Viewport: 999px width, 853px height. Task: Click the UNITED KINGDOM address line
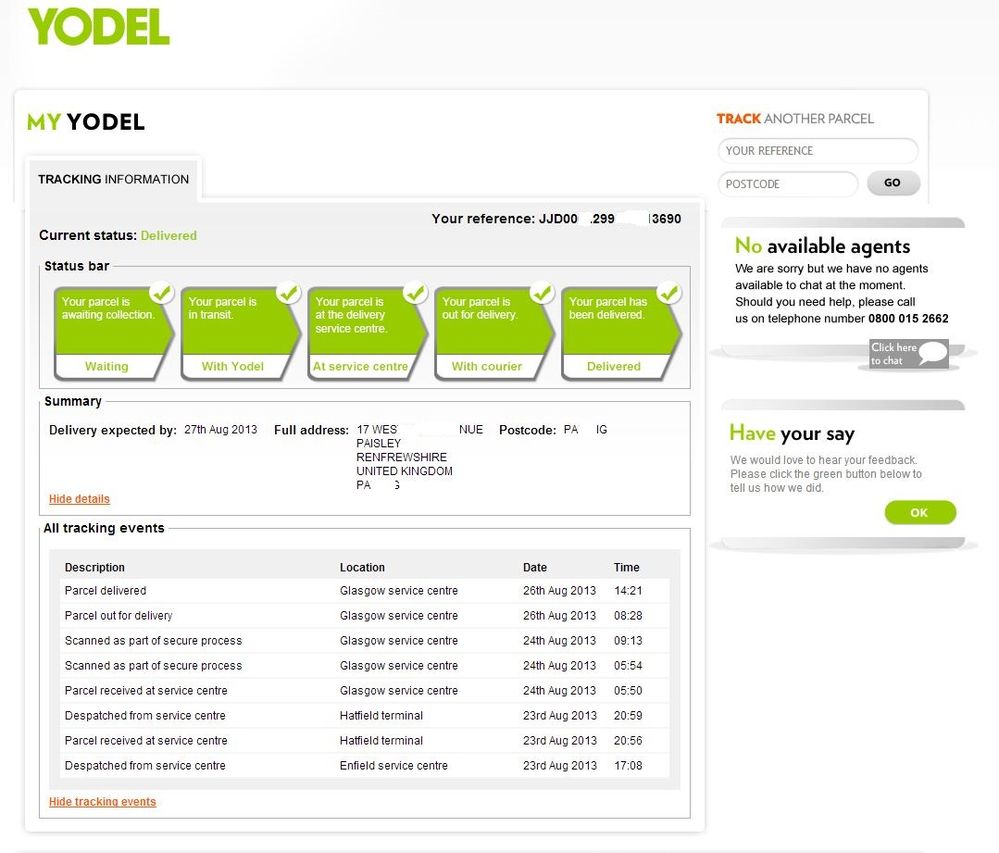[404, 471]
